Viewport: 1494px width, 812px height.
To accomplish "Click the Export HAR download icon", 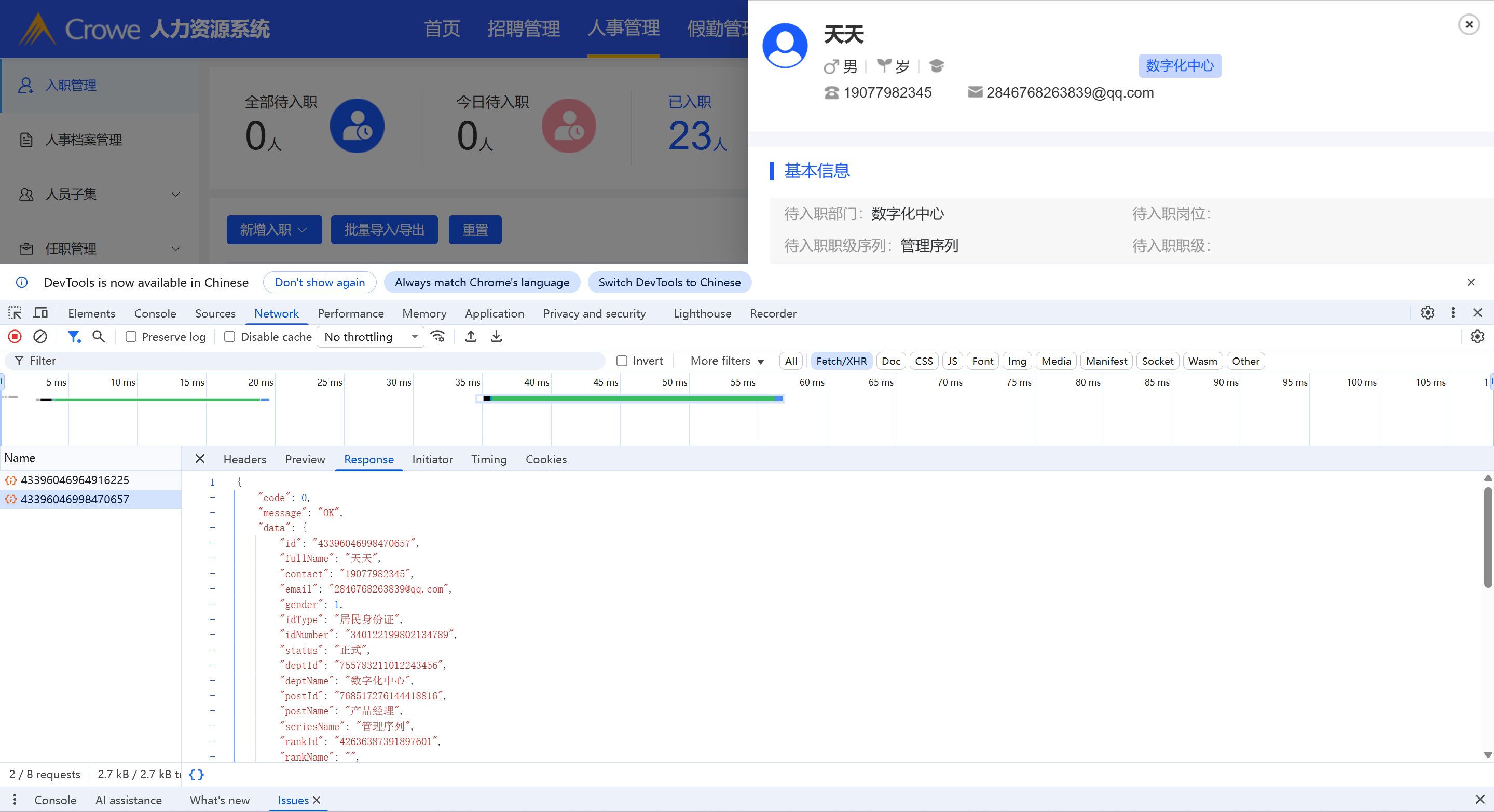I will click(x=497, y=336).
